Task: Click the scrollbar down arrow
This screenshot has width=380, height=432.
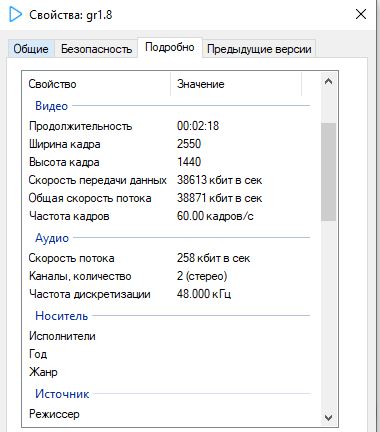Action: [328, 418]
